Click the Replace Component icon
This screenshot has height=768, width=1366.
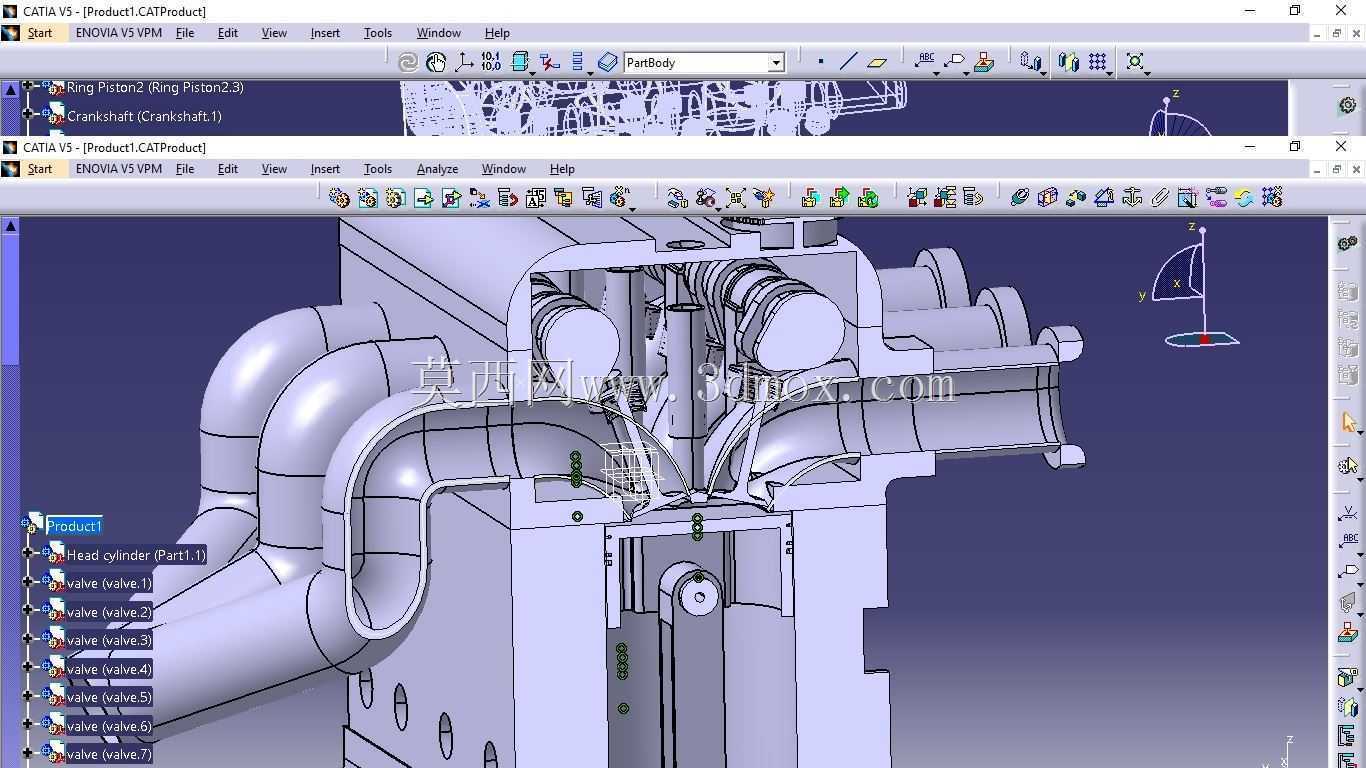coord(479,197)
